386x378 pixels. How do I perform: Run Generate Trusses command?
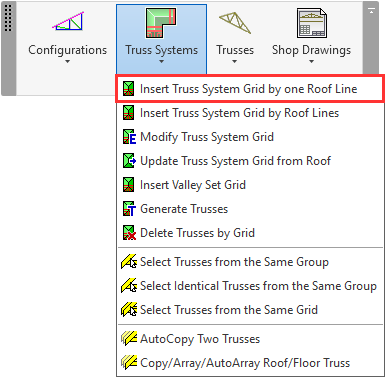(x=250, y=209)
